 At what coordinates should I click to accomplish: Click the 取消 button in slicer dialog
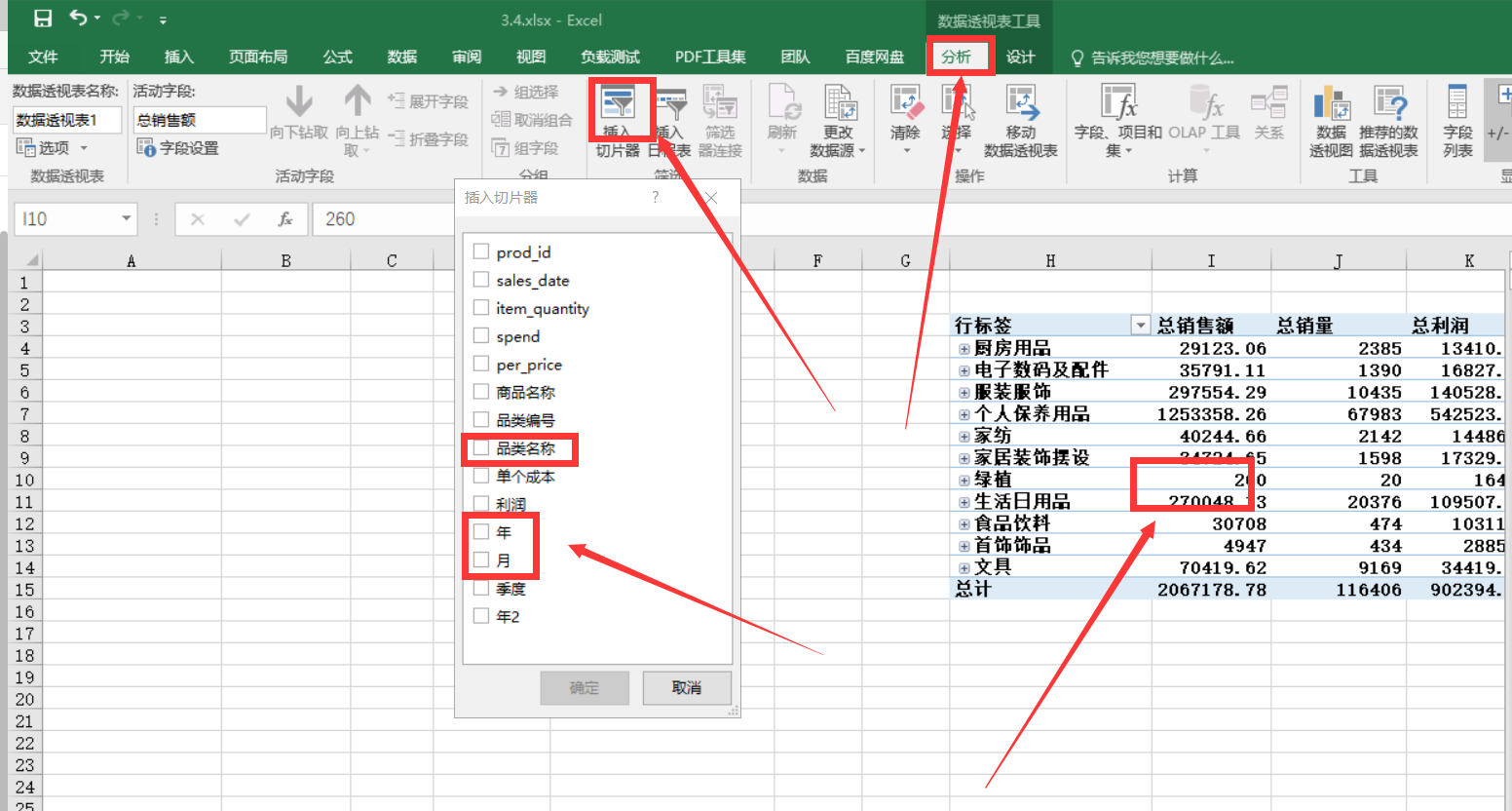point(686,687)
